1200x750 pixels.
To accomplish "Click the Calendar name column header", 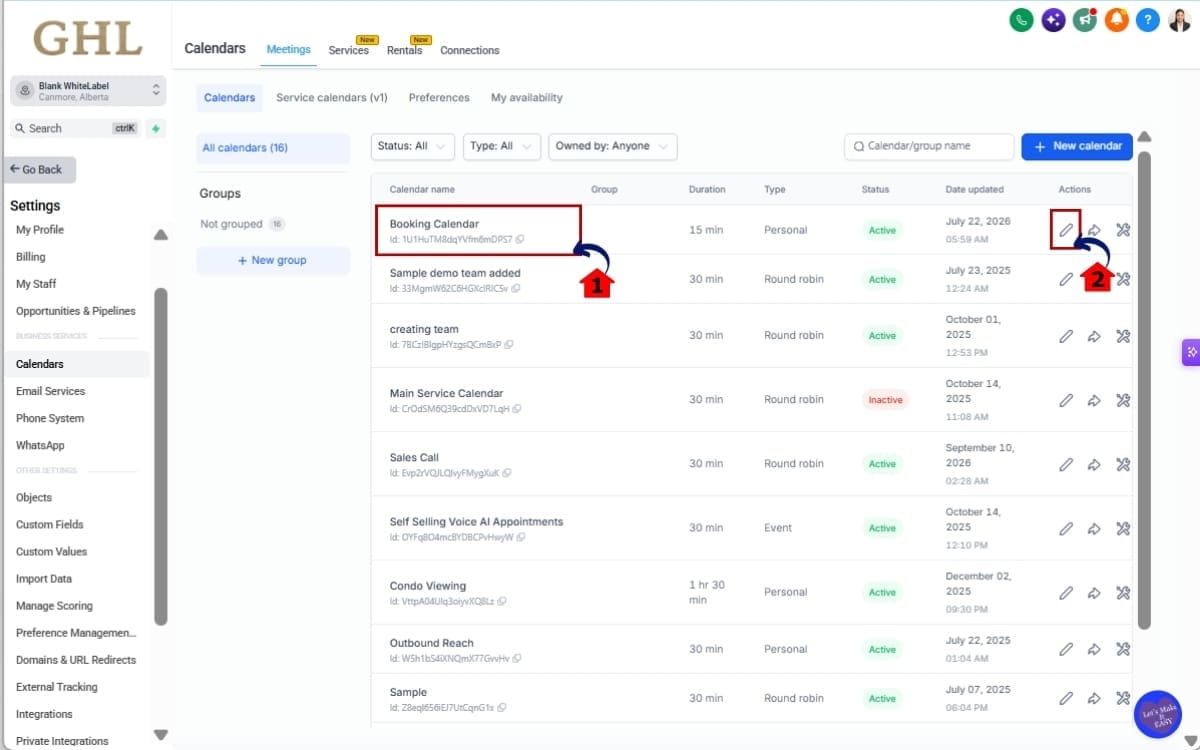I will 422,189.
